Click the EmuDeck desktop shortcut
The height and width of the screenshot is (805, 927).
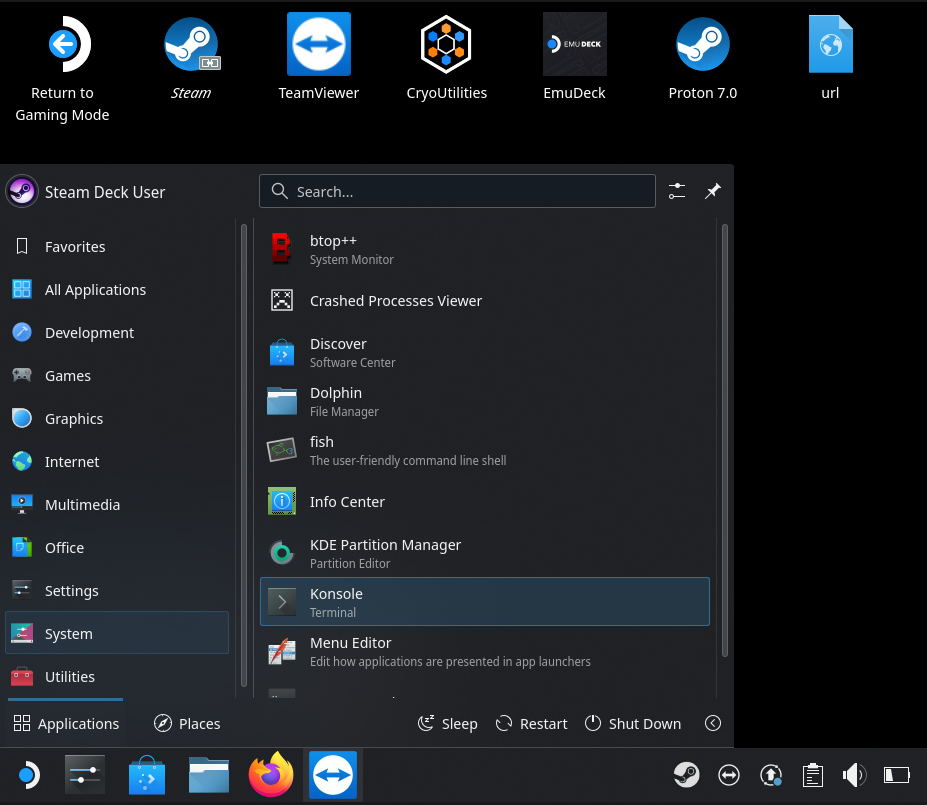574,57
